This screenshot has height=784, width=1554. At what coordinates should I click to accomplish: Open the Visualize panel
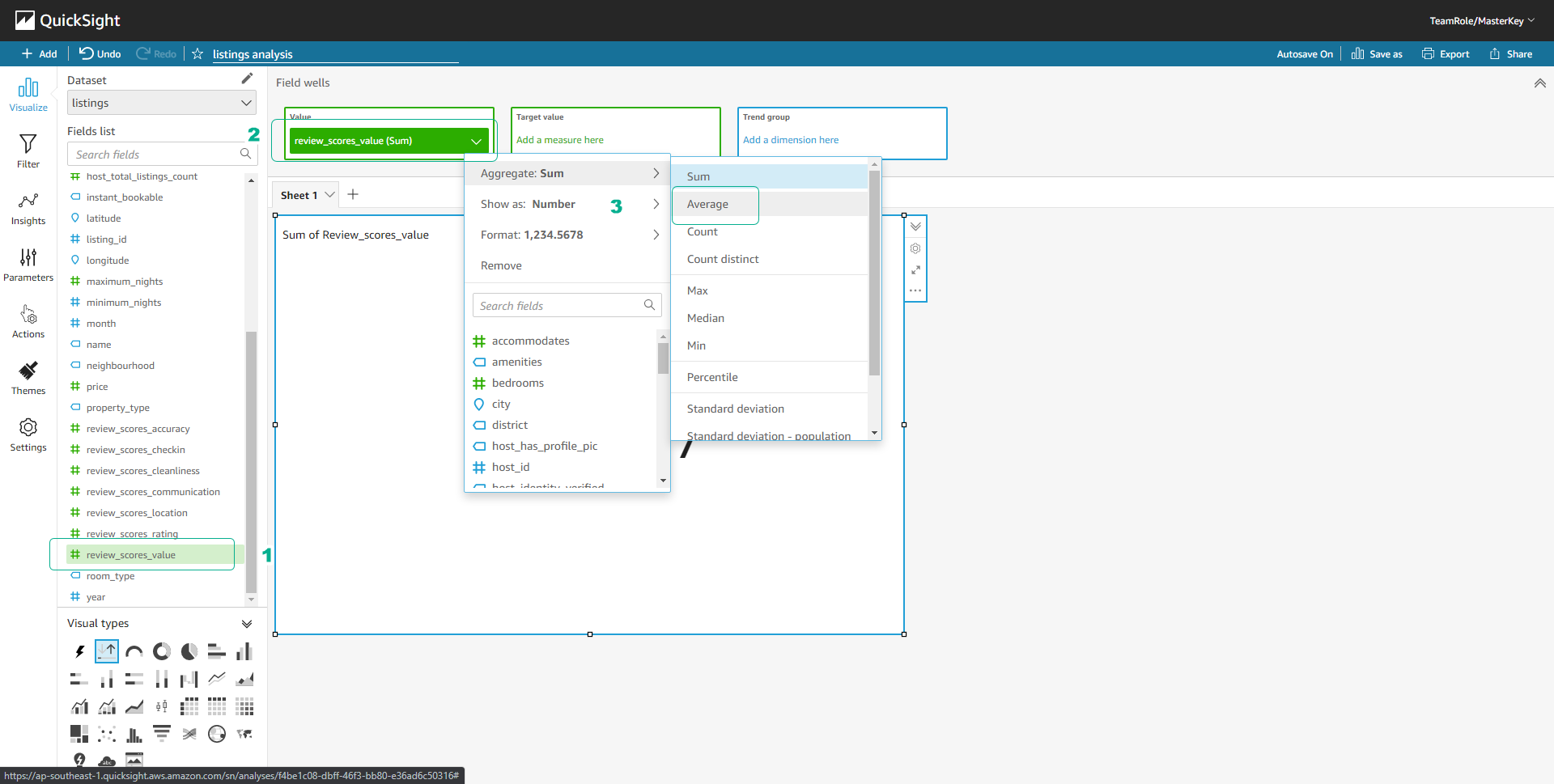click(x=28, y=95)
